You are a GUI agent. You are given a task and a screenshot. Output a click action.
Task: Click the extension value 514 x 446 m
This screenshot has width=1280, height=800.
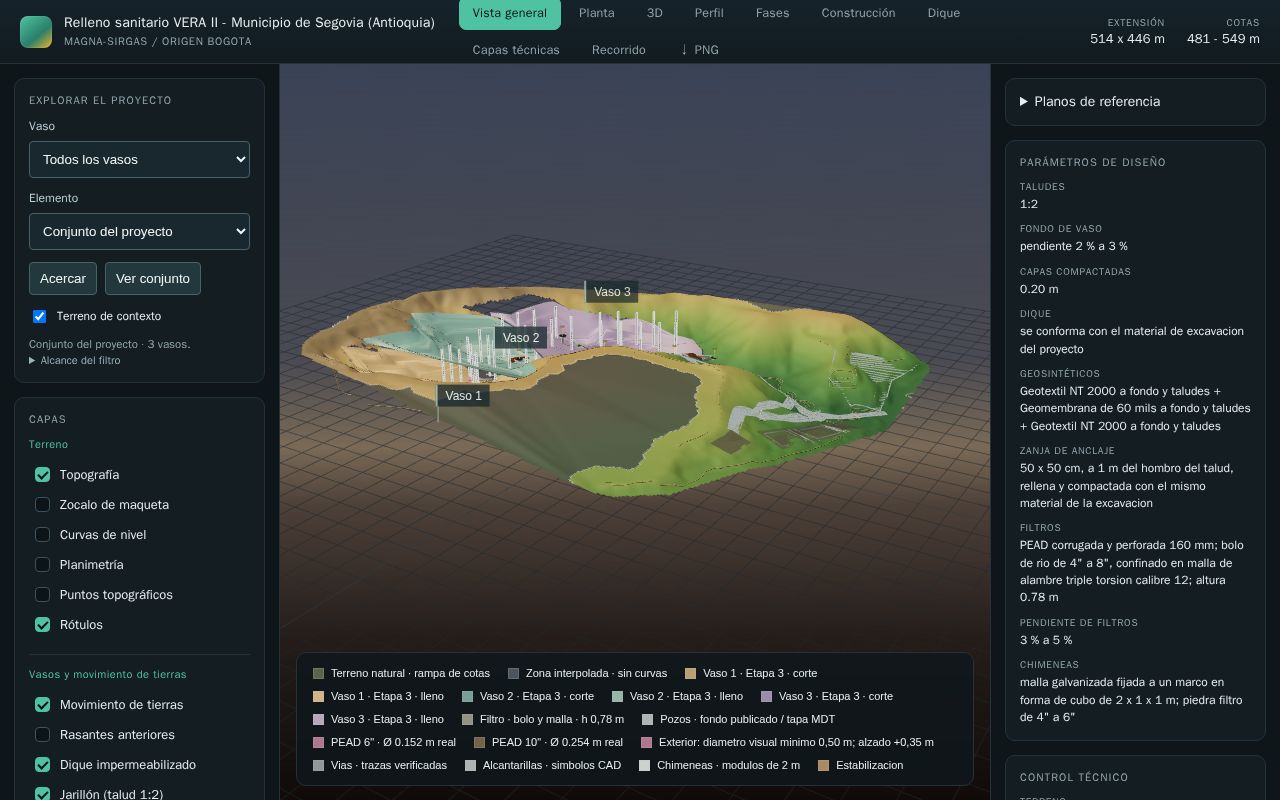(1127, 39)
